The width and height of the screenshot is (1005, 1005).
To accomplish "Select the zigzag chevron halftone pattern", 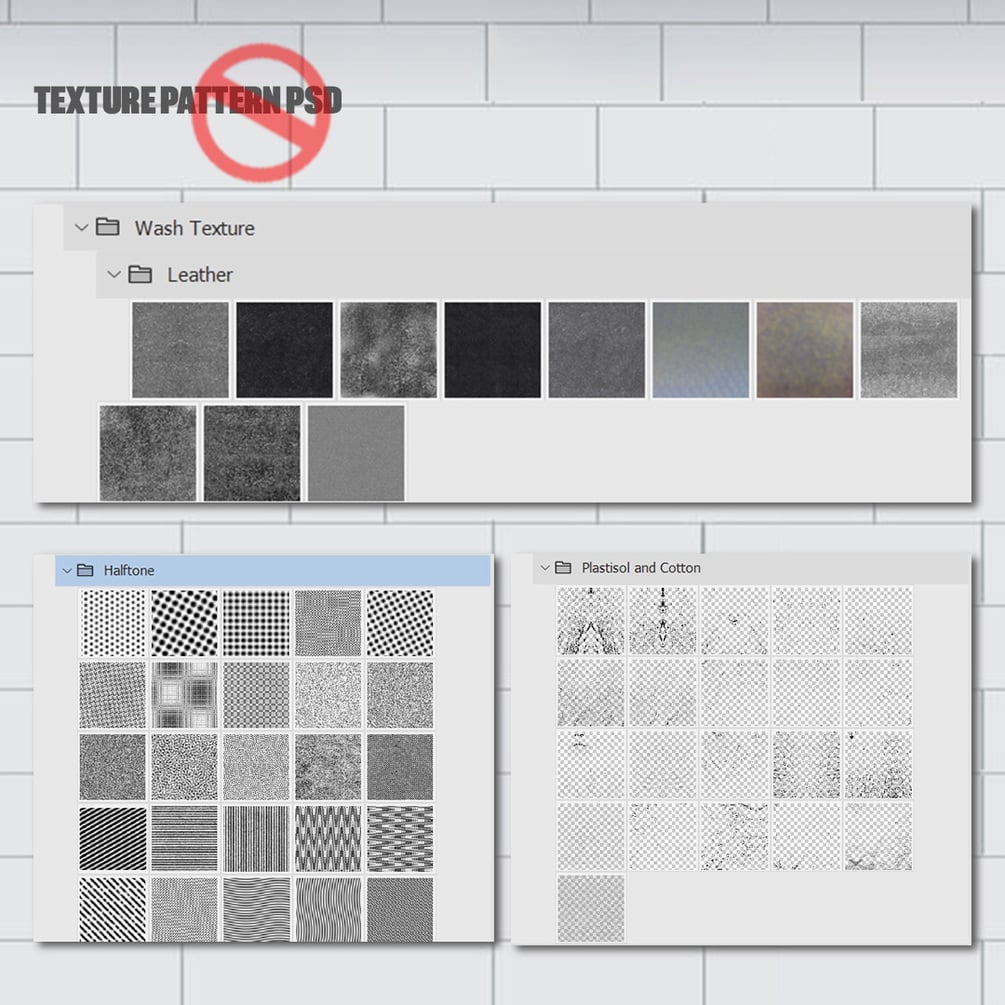I will pyautogui.click(x=328, y=838).
